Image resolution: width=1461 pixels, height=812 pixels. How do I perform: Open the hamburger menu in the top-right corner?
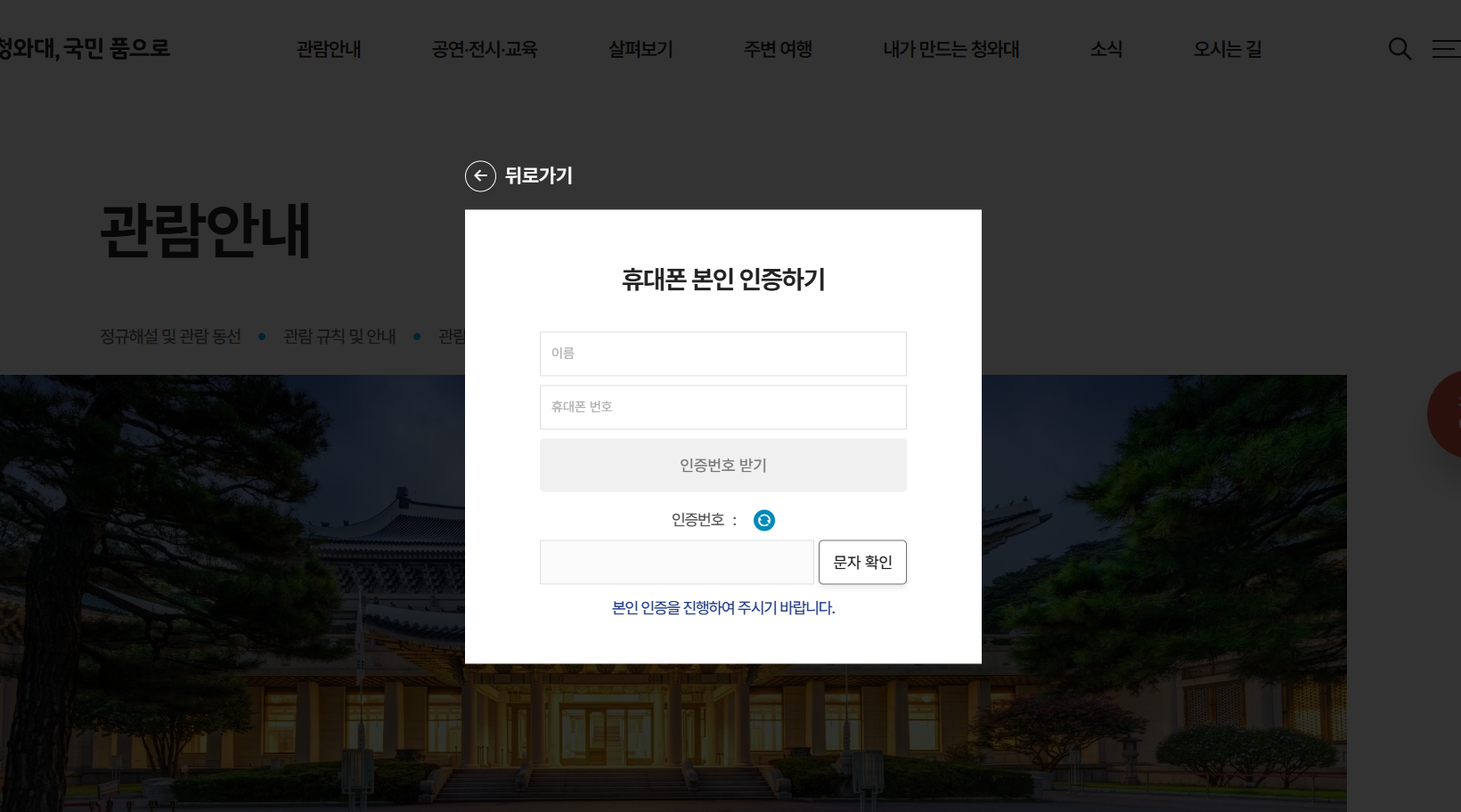[1447, 49]
